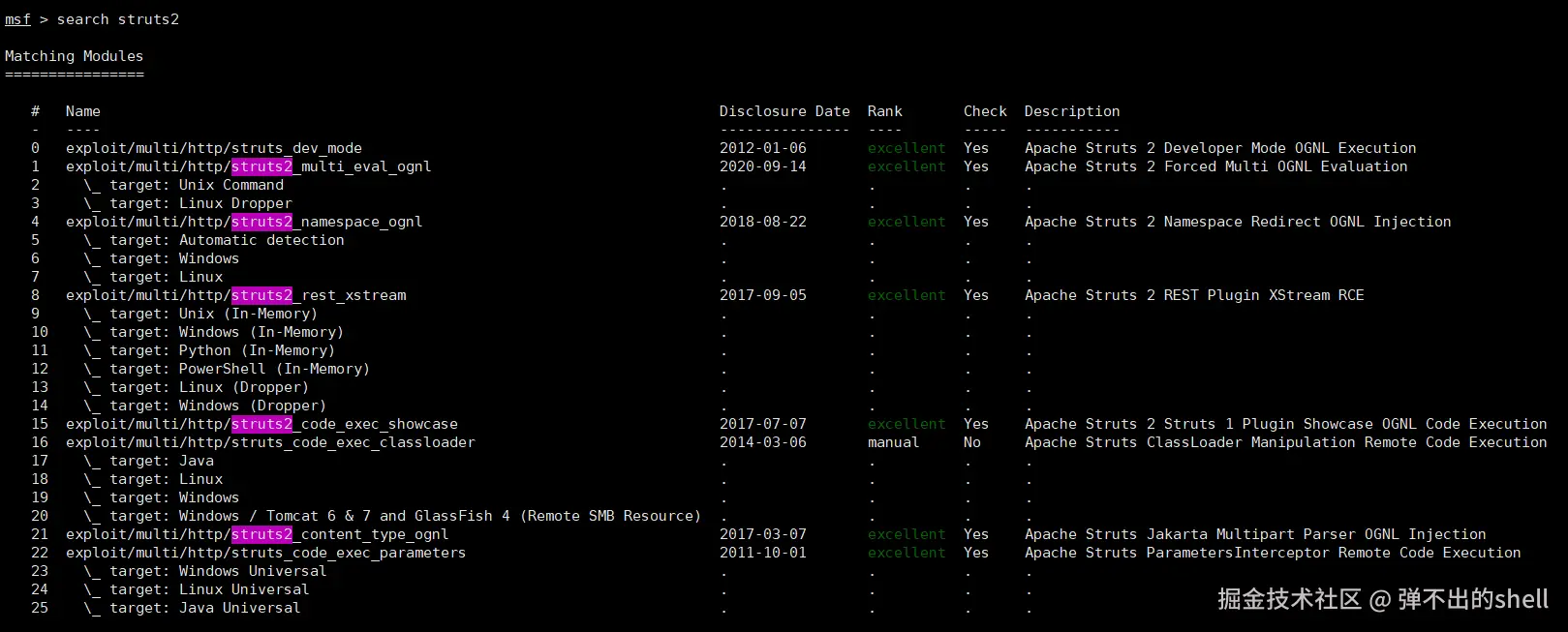Click row 'target: Linux (Dropper)'

click(x=197, y=387)
